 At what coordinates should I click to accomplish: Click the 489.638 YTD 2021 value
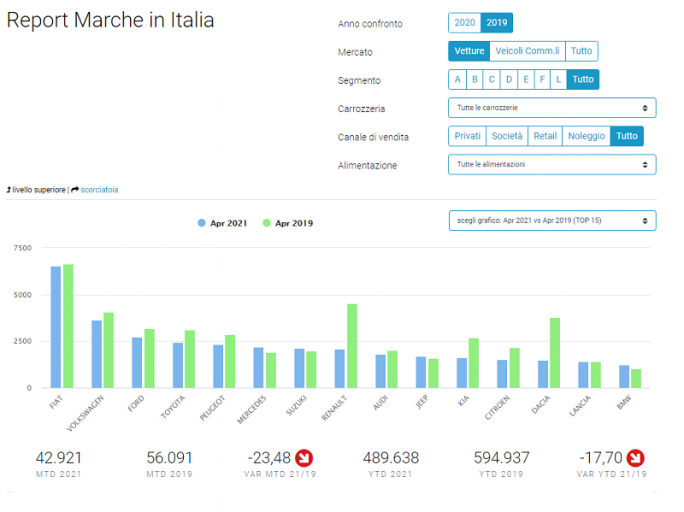[390, 458]
